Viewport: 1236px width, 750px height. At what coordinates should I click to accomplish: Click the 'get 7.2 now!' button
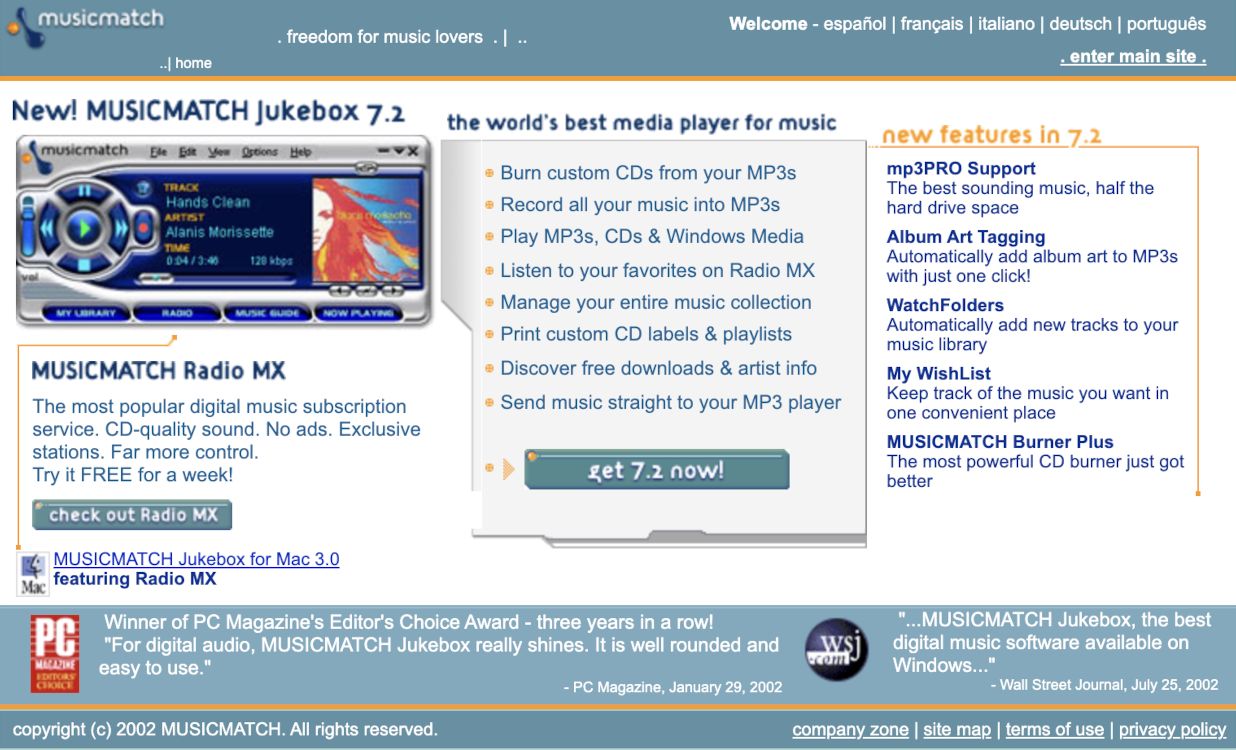coord(657,469)
